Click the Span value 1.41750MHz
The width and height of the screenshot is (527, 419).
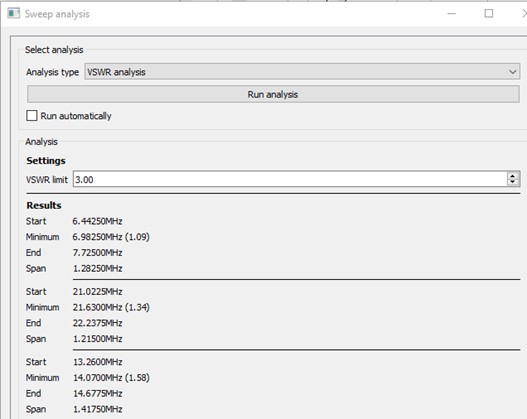pos(97,409)
